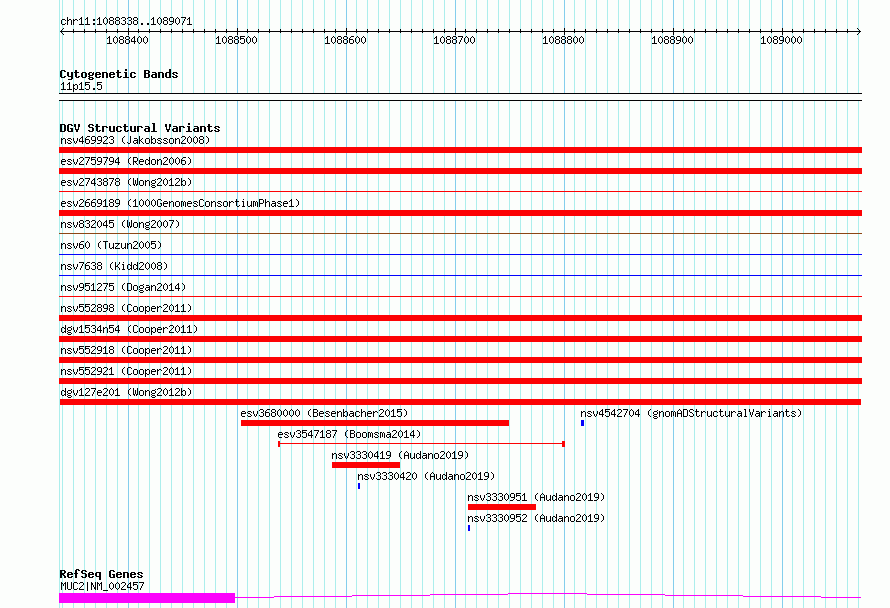Click the left arrow of the coordinate ruler
Image resolution: width=890 pixels, height=608 pixels.
(x=62, y=31)
